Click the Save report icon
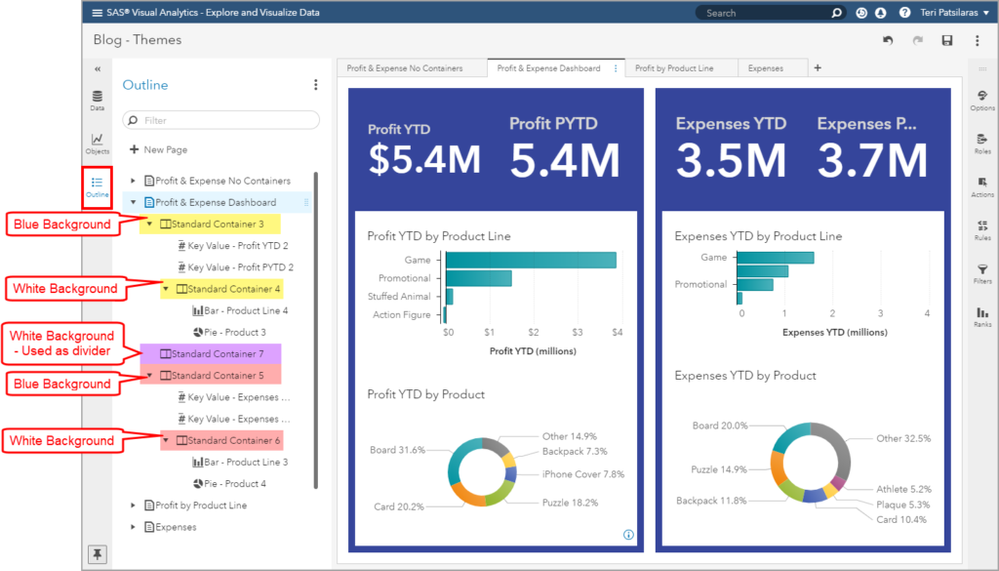The width and height of the screenshot is (999, 571). (947, 41)
